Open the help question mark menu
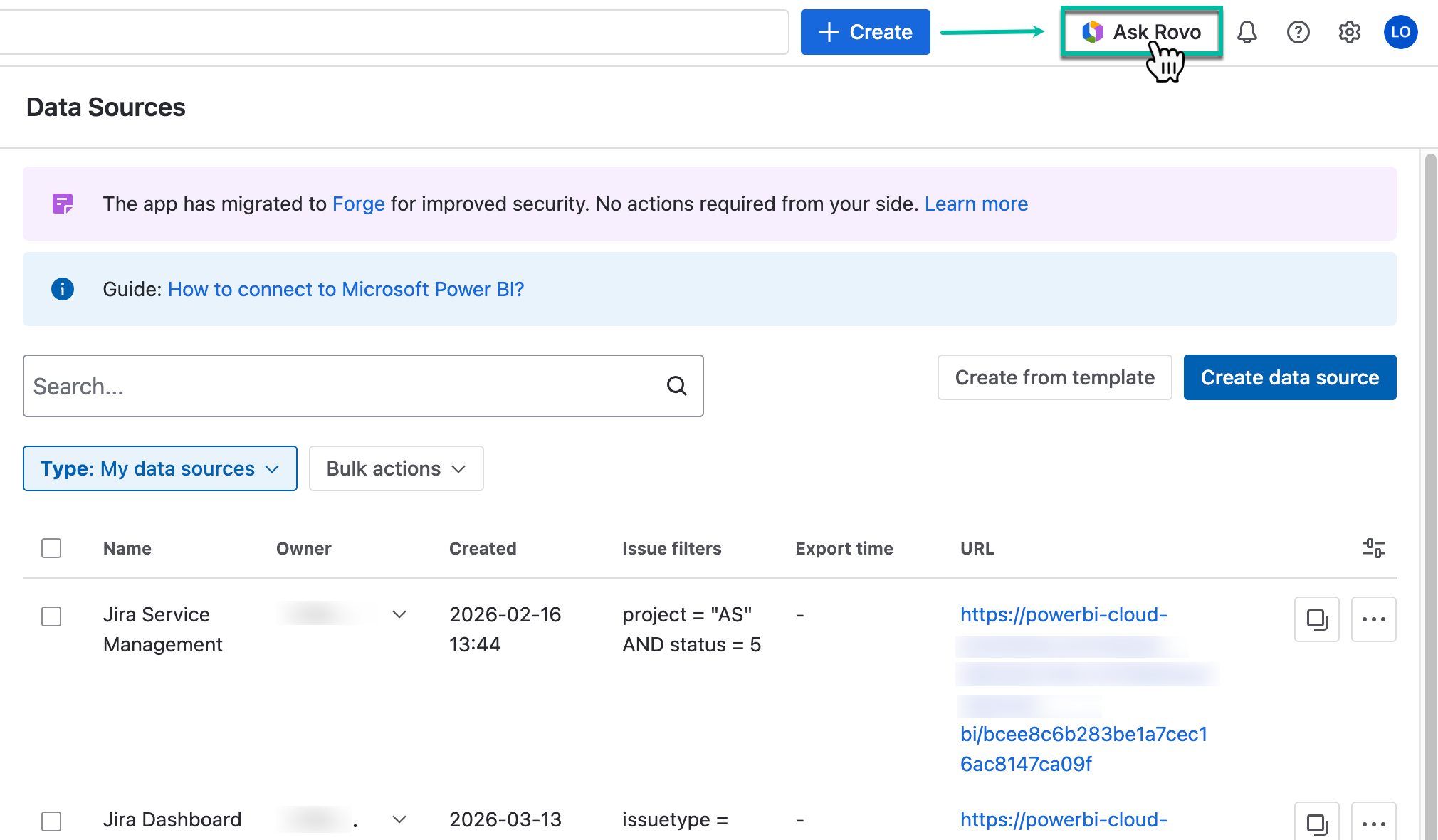This screenshot has width=1438, height=840. 1298,32
